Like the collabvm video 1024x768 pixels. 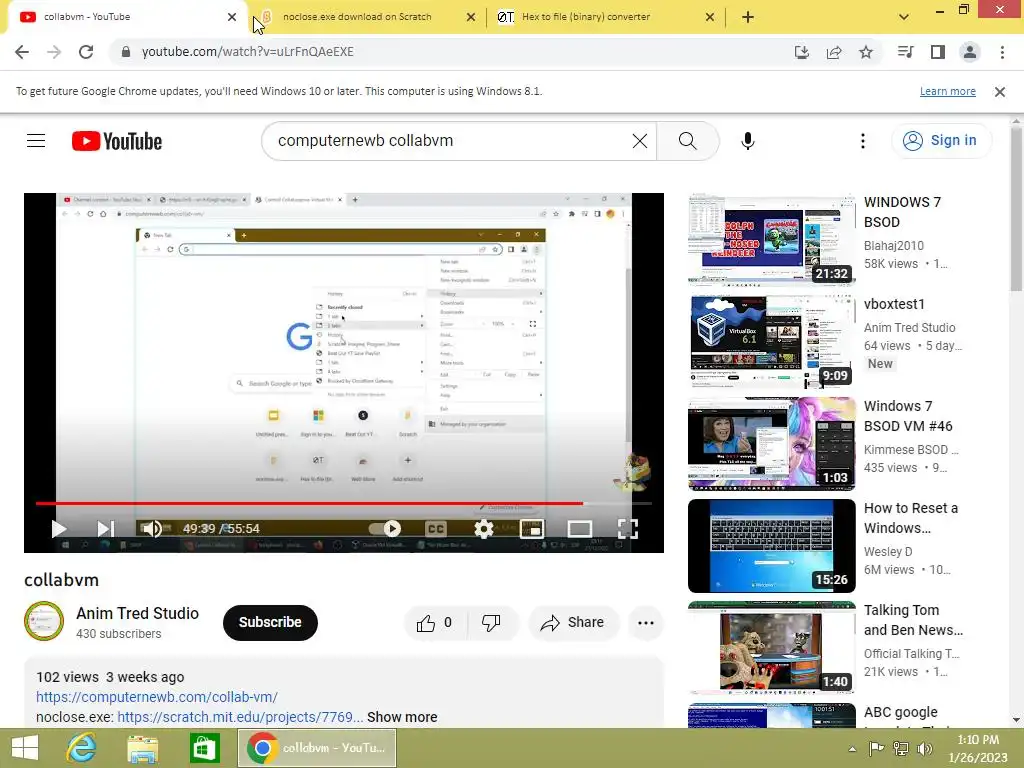click(x=435, y=623)
